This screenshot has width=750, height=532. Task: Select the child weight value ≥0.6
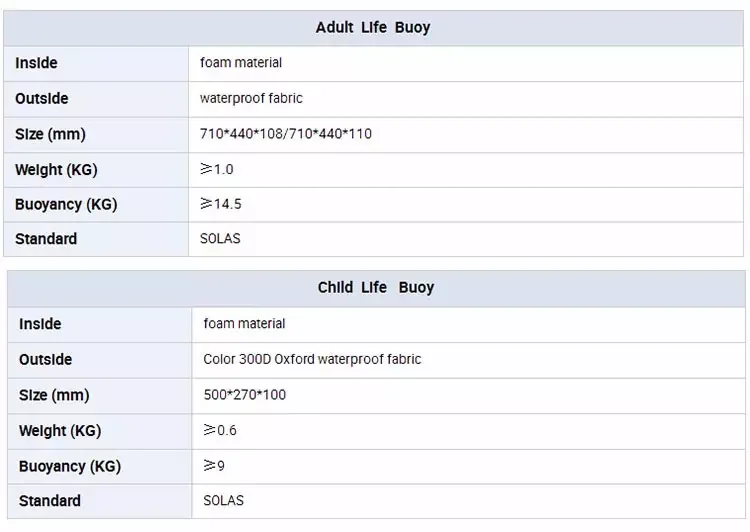click(x=220, y=431)
